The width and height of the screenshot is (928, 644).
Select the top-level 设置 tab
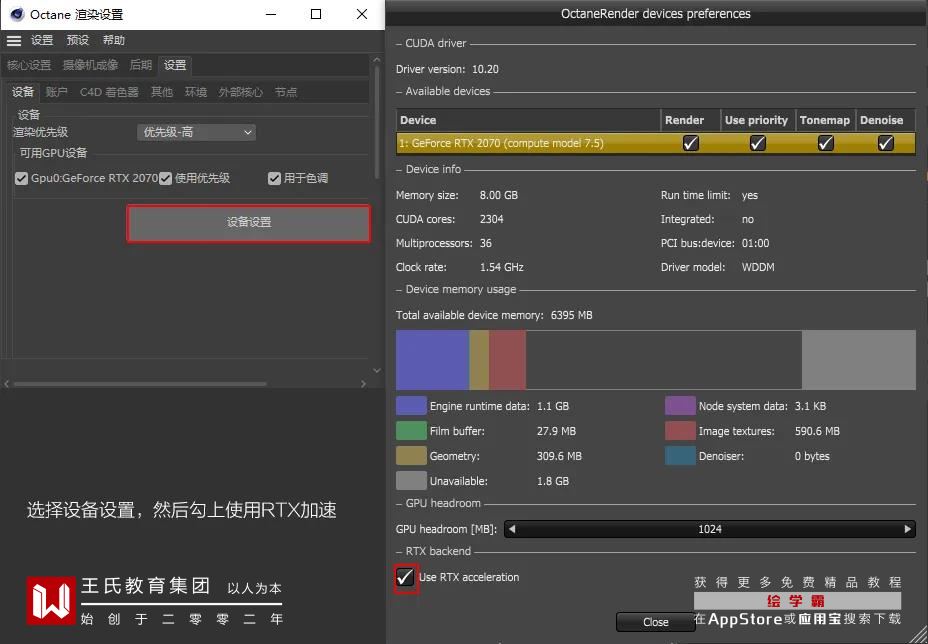pos(175,65)
